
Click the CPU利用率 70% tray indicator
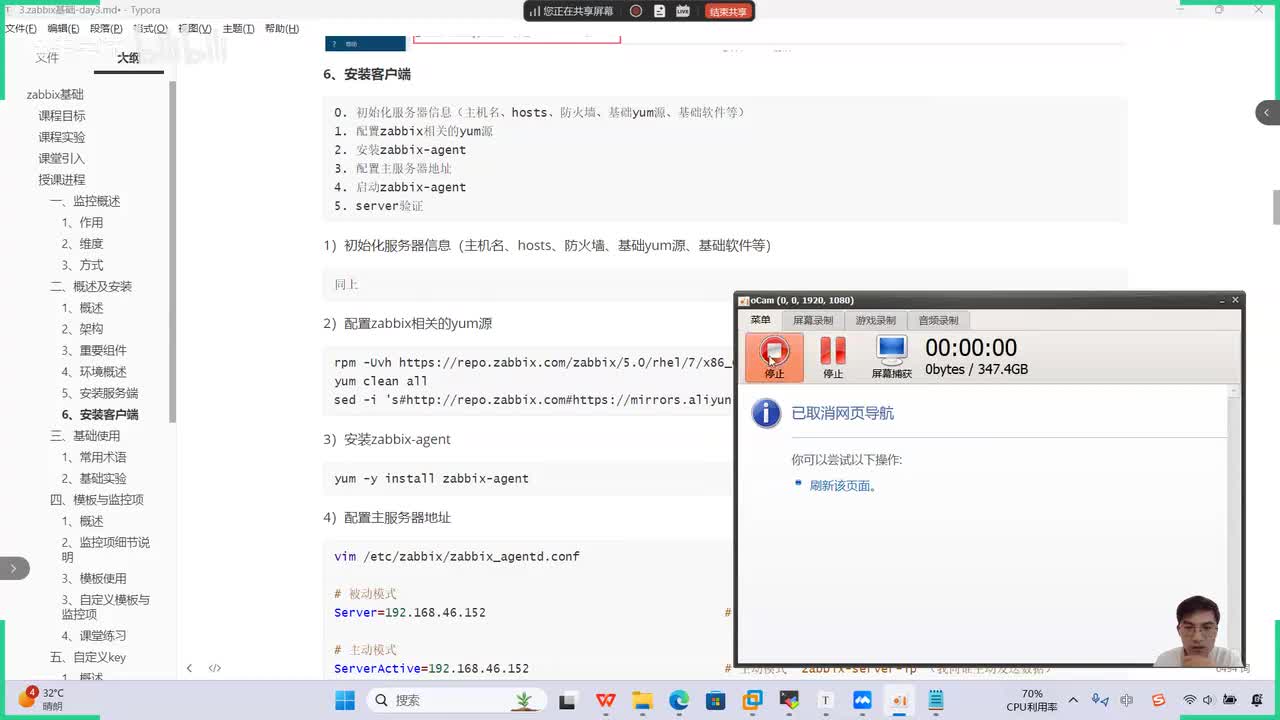(1032, 700)
